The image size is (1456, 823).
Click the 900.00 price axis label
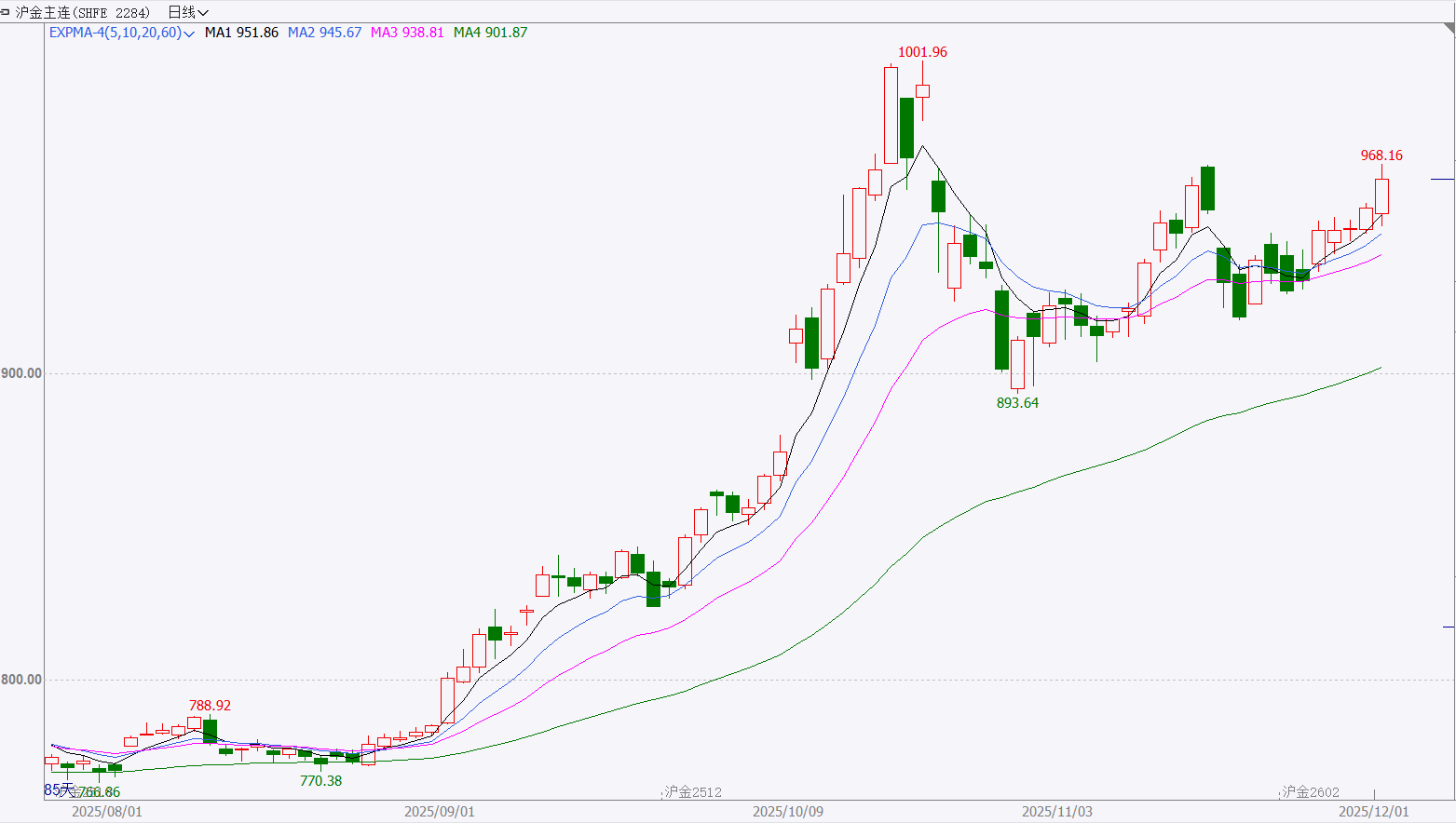tap(21, 373)
